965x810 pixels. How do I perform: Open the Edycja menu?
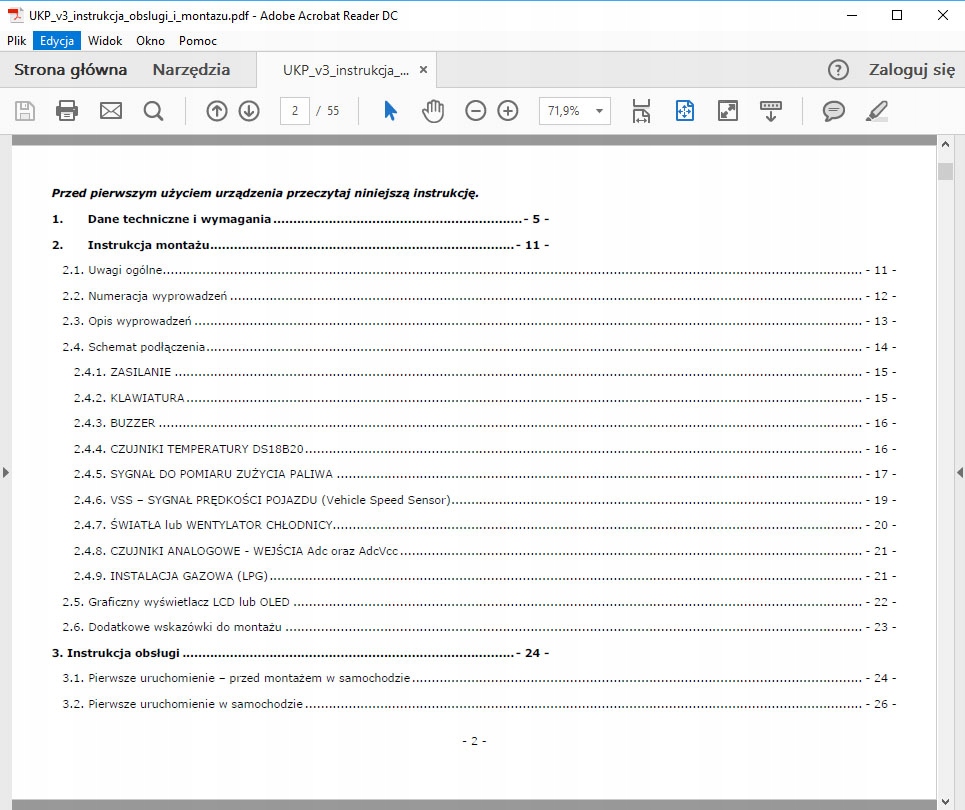[57, 41]
